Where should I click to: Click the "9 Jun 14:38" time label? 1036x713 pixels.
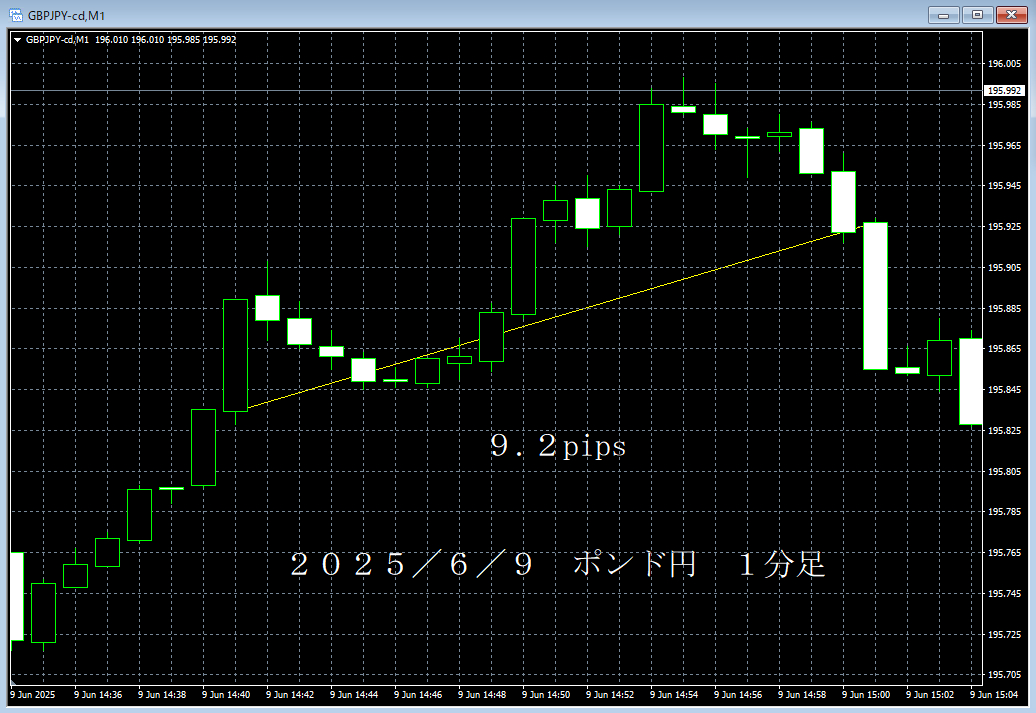click(x=162, y=694)
